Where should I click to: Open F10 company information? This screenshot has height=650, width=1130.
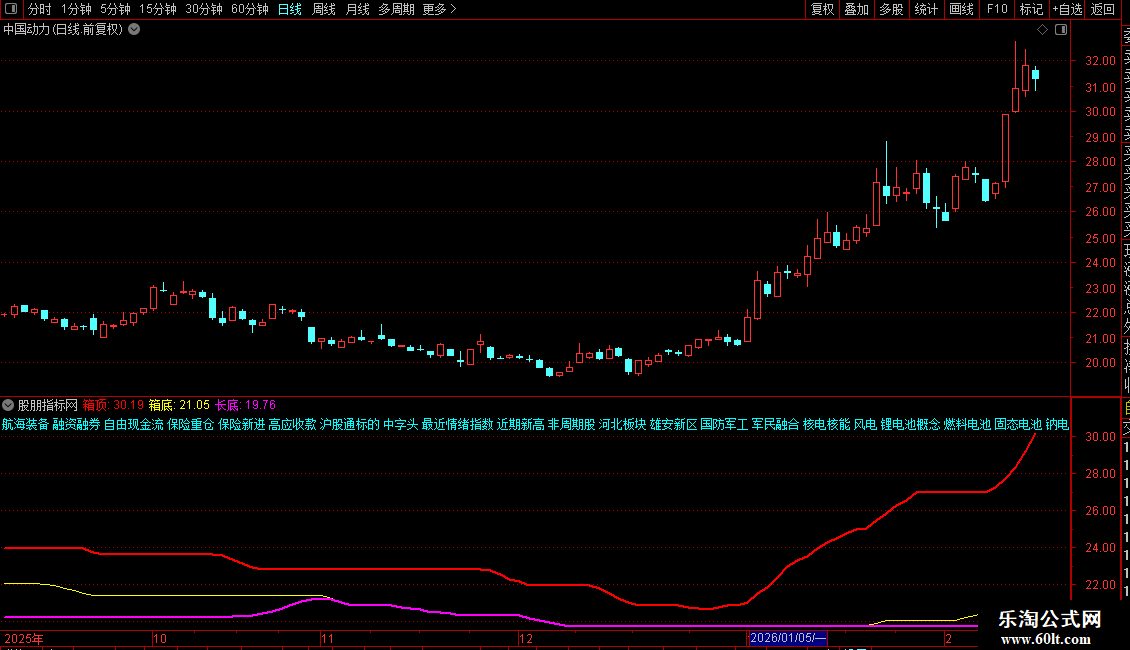point(997,9)
